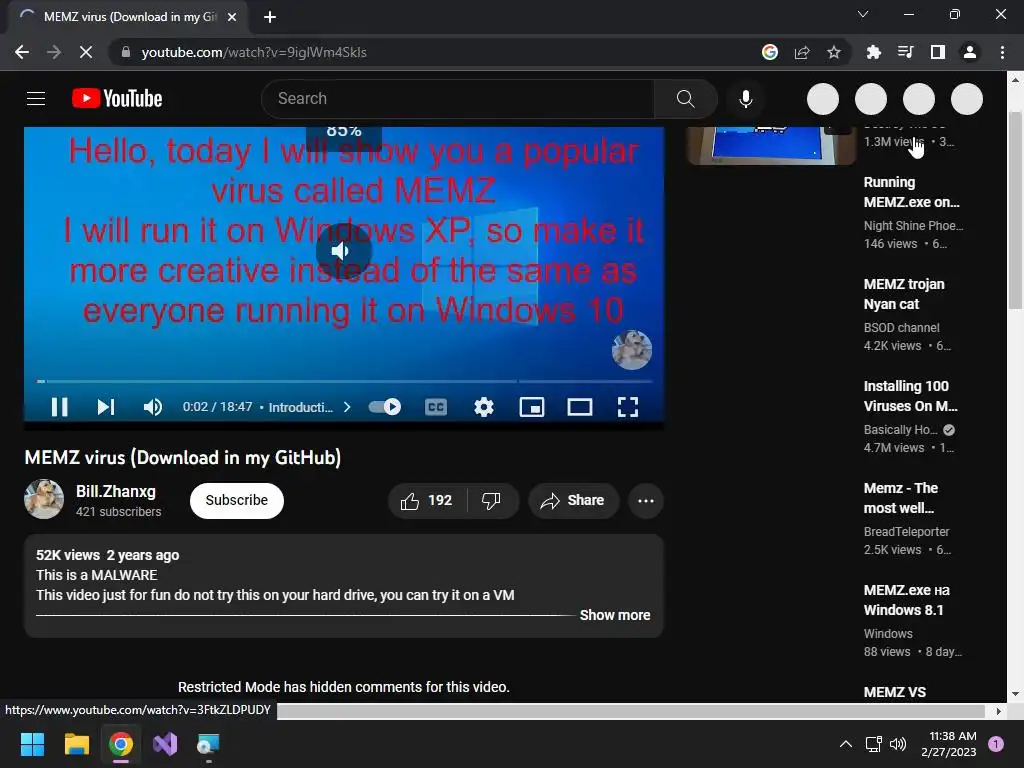Stop loading the page

coord(86,52)
